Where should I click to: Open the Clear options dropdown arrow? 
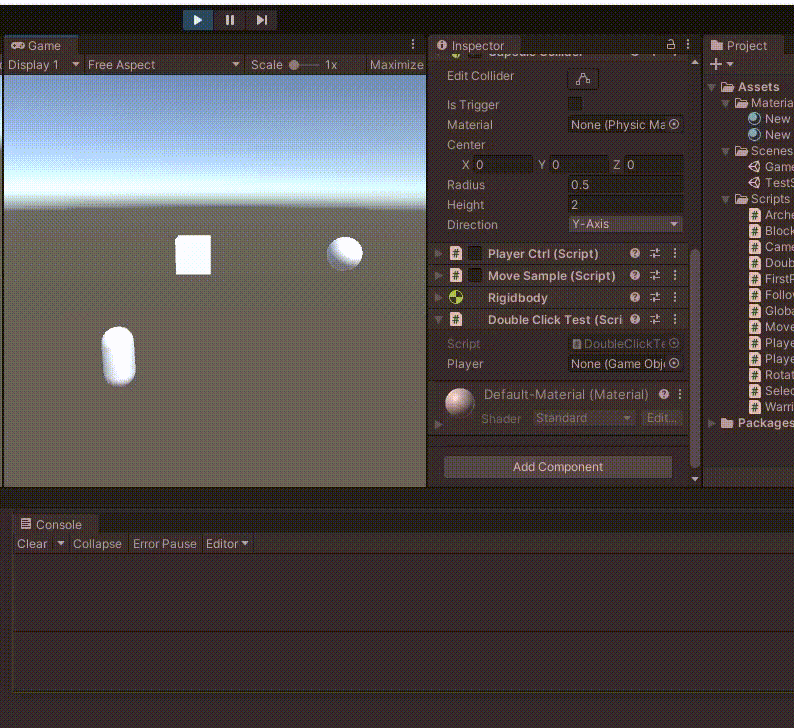(61, 544)
